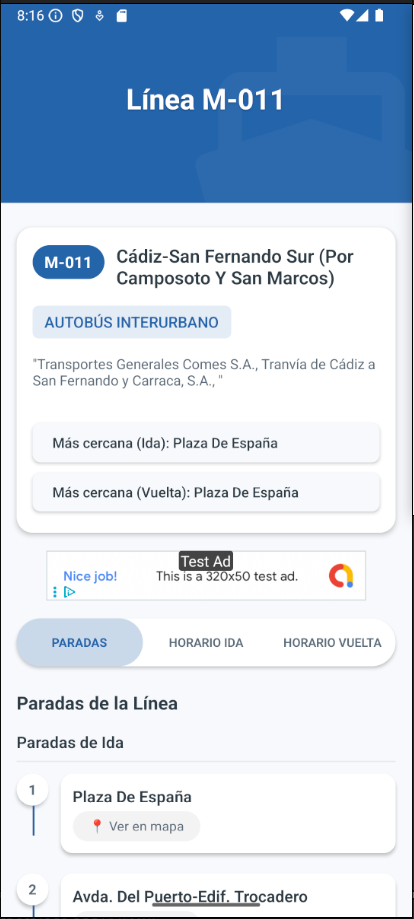This screenshot has width=414, height=919.
Task: Select the Plaza De España stop card title
Action: click(x=132, y=797)
